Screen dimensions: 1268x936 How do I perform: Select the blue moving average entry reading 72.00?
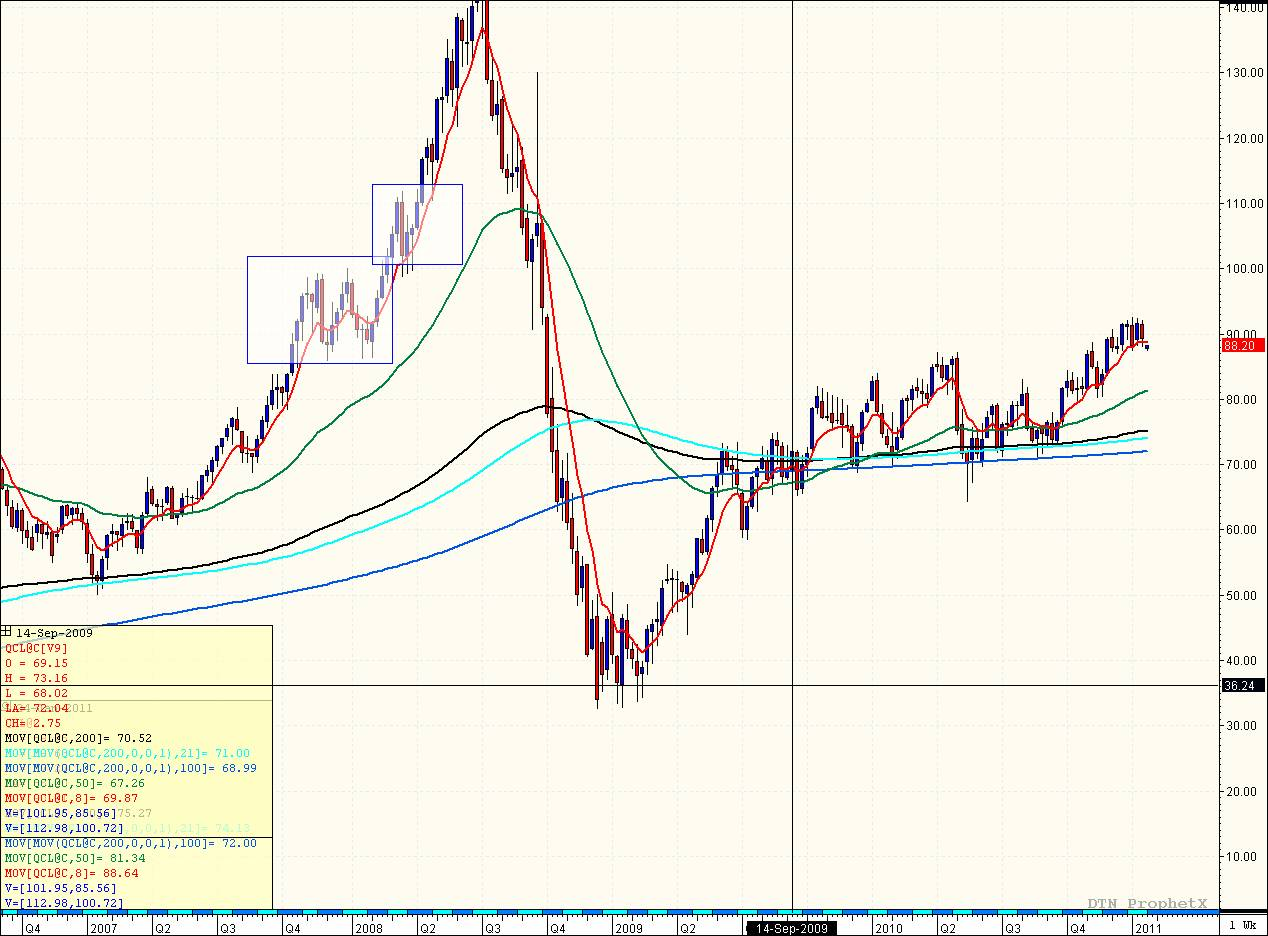[x=131, y=843]
